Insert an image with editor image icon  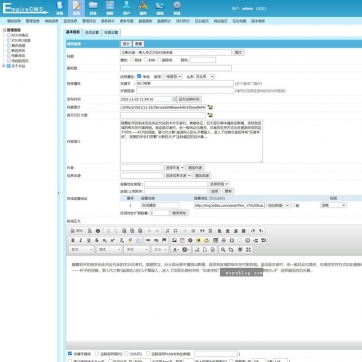coord(174,240)
